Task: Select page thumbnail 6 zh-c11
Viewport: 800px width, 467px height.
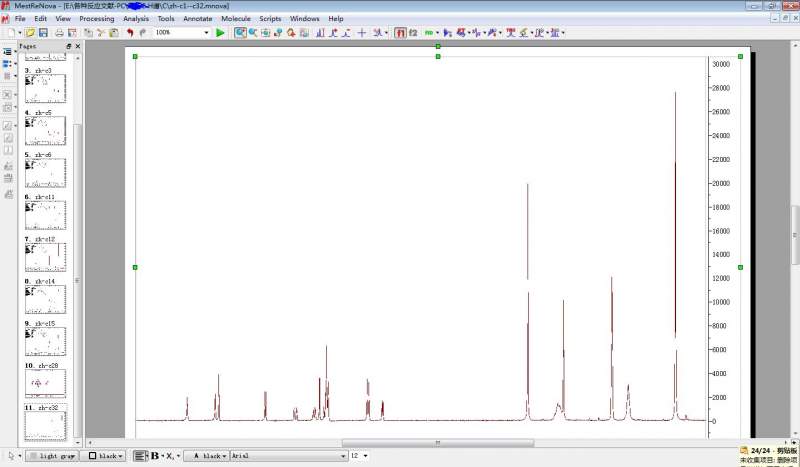Action: pyautogui.click(x=45, y=215)
